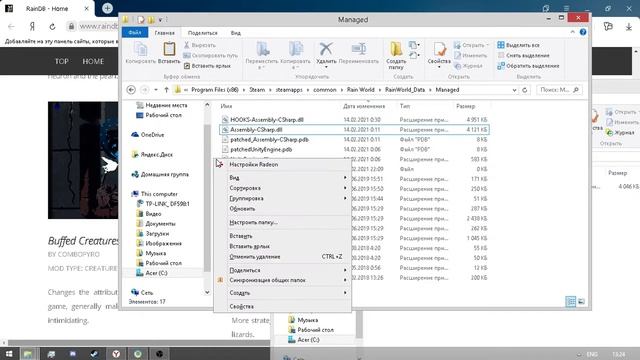Click the Копировать ribbon icon in Буфер обмена
Image resolution: width=640 pixels, height=360 pixels.
[140, 52]
